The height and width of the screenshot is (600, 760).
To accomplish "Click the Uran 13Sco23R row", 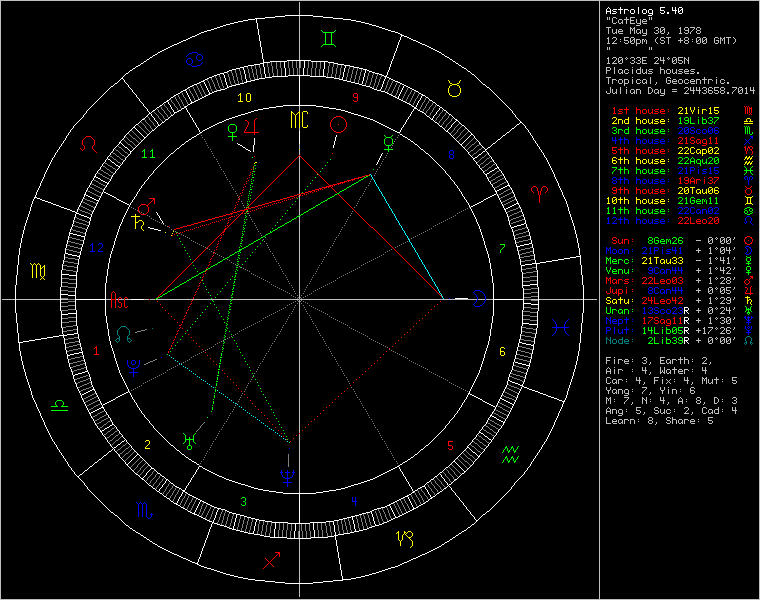I will (680, 311).
